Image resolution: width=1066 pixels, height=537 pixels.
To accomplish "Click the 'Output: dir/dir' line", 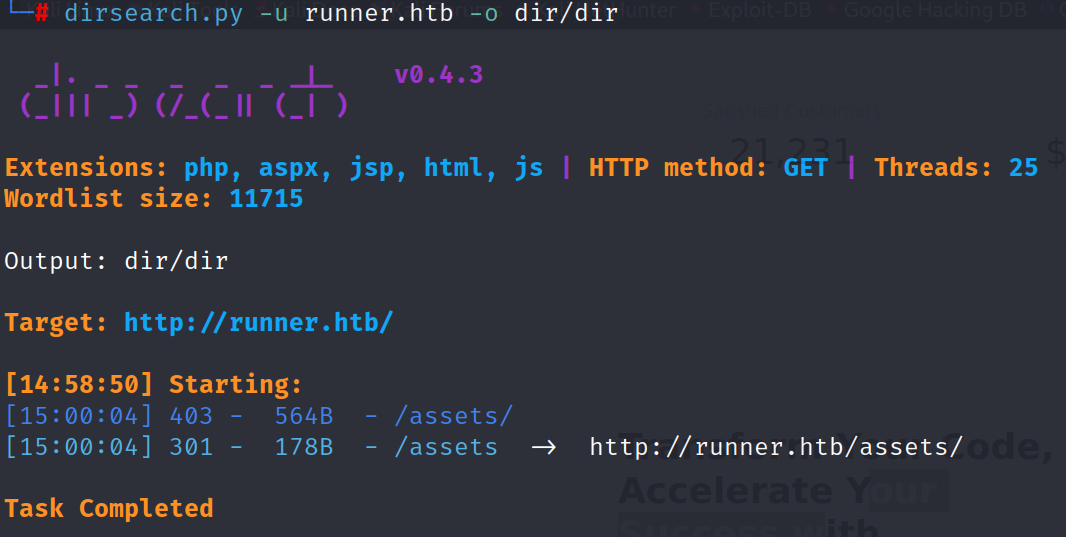I will pos(116,261).
